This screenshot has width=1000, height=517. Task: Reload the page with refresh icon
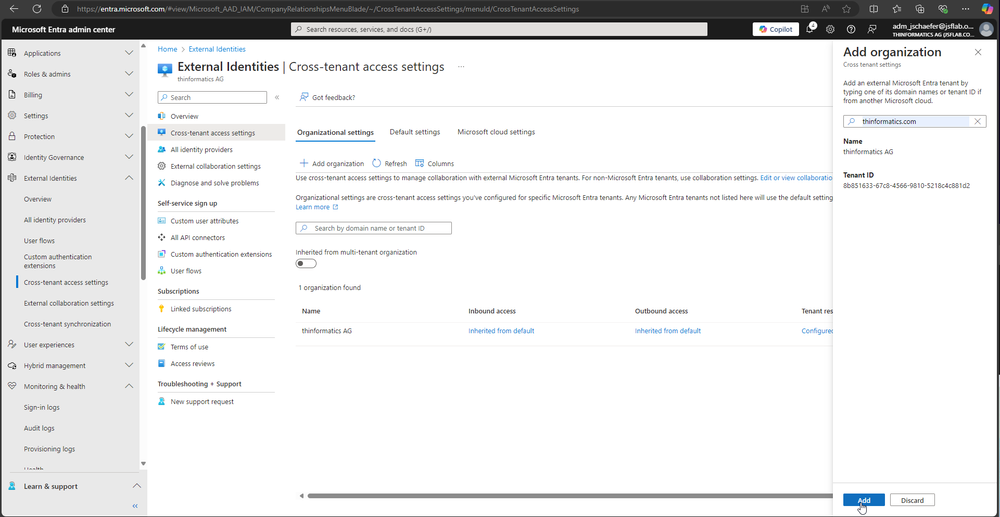[36, 9]
